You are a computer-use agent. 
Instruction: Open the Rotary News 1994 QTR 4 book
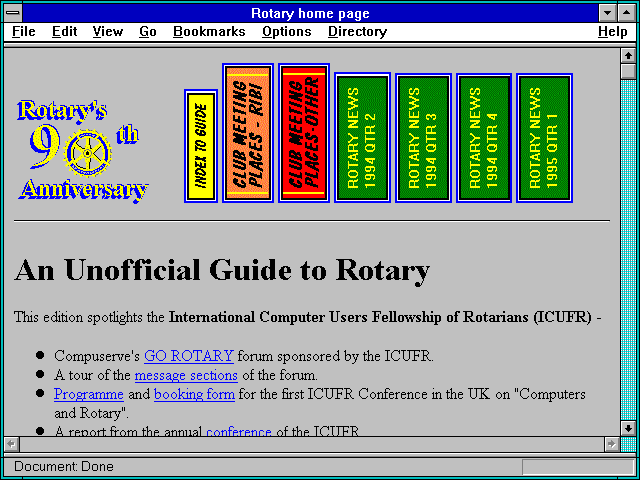click(x=484, y=138)
